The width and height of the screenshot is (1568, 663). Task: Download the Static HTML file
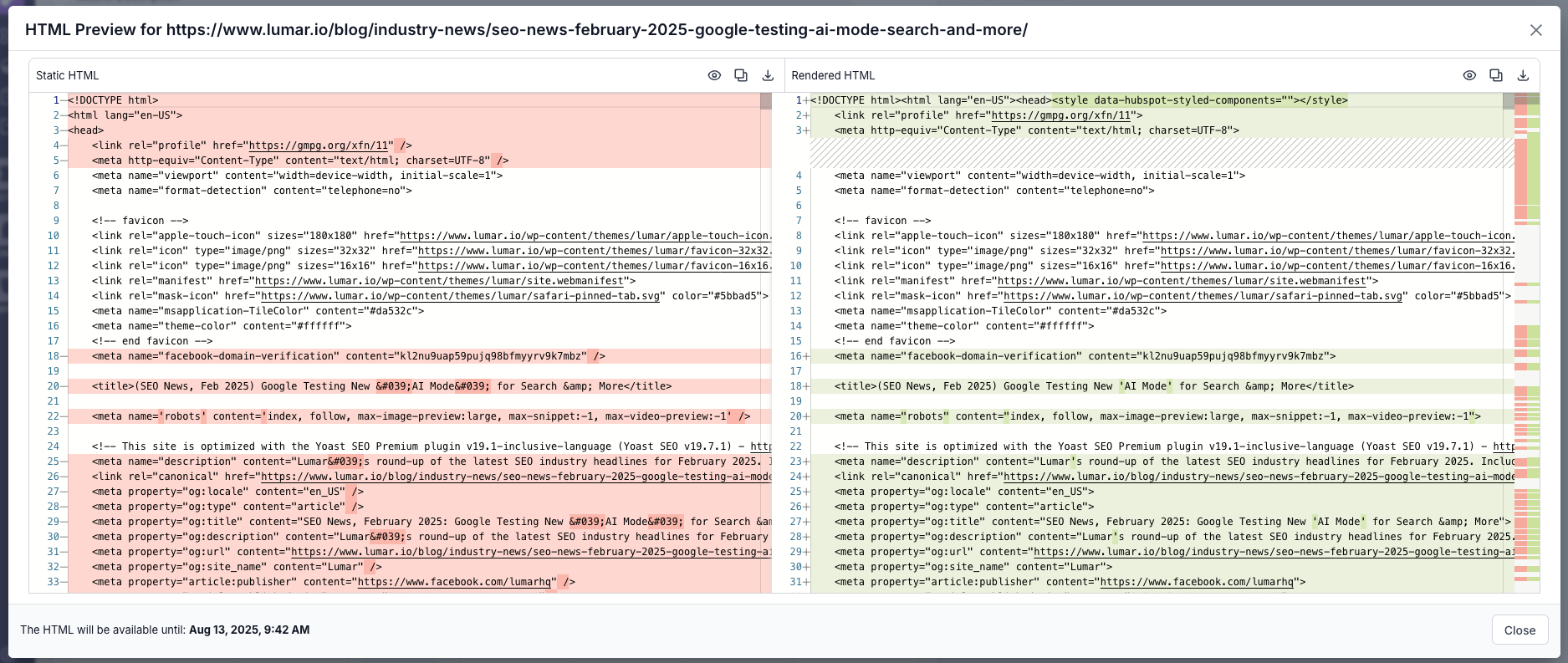(x=768, y=75)
